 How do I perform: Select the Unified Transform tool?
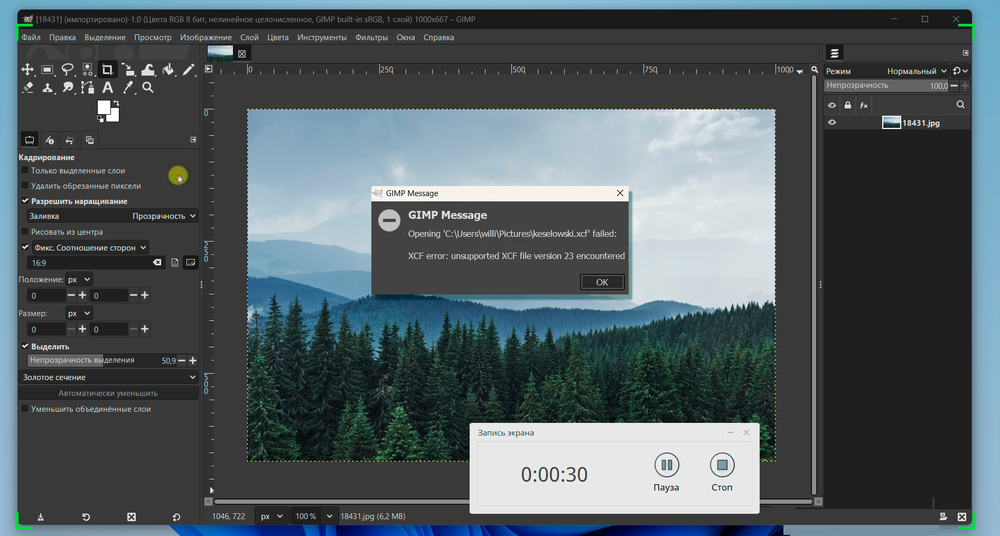[x=128, y=70]
